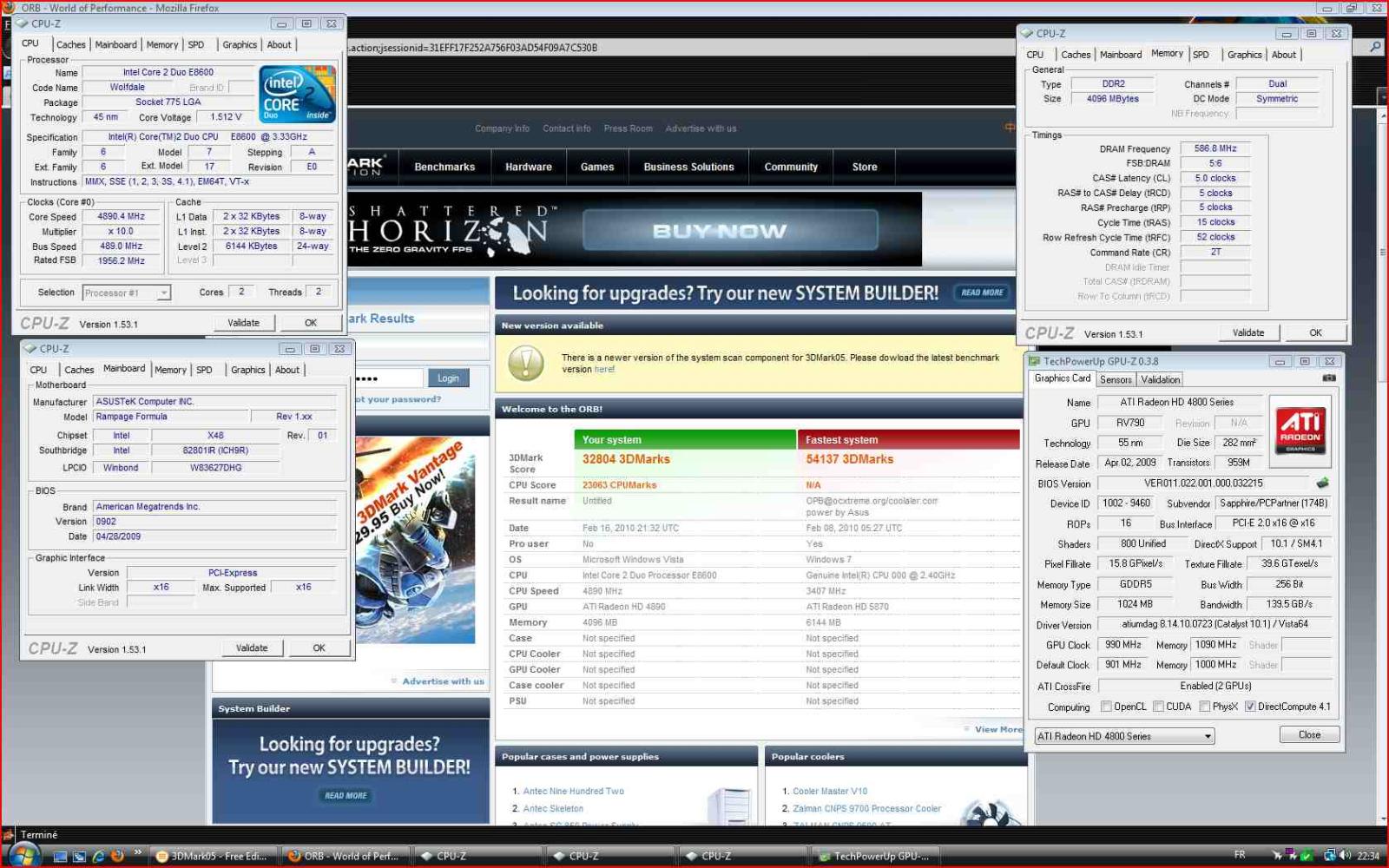The image size is (1389, 868).
Task: Launch Firefox from the quick launch bar
Action: coord(117,856)
